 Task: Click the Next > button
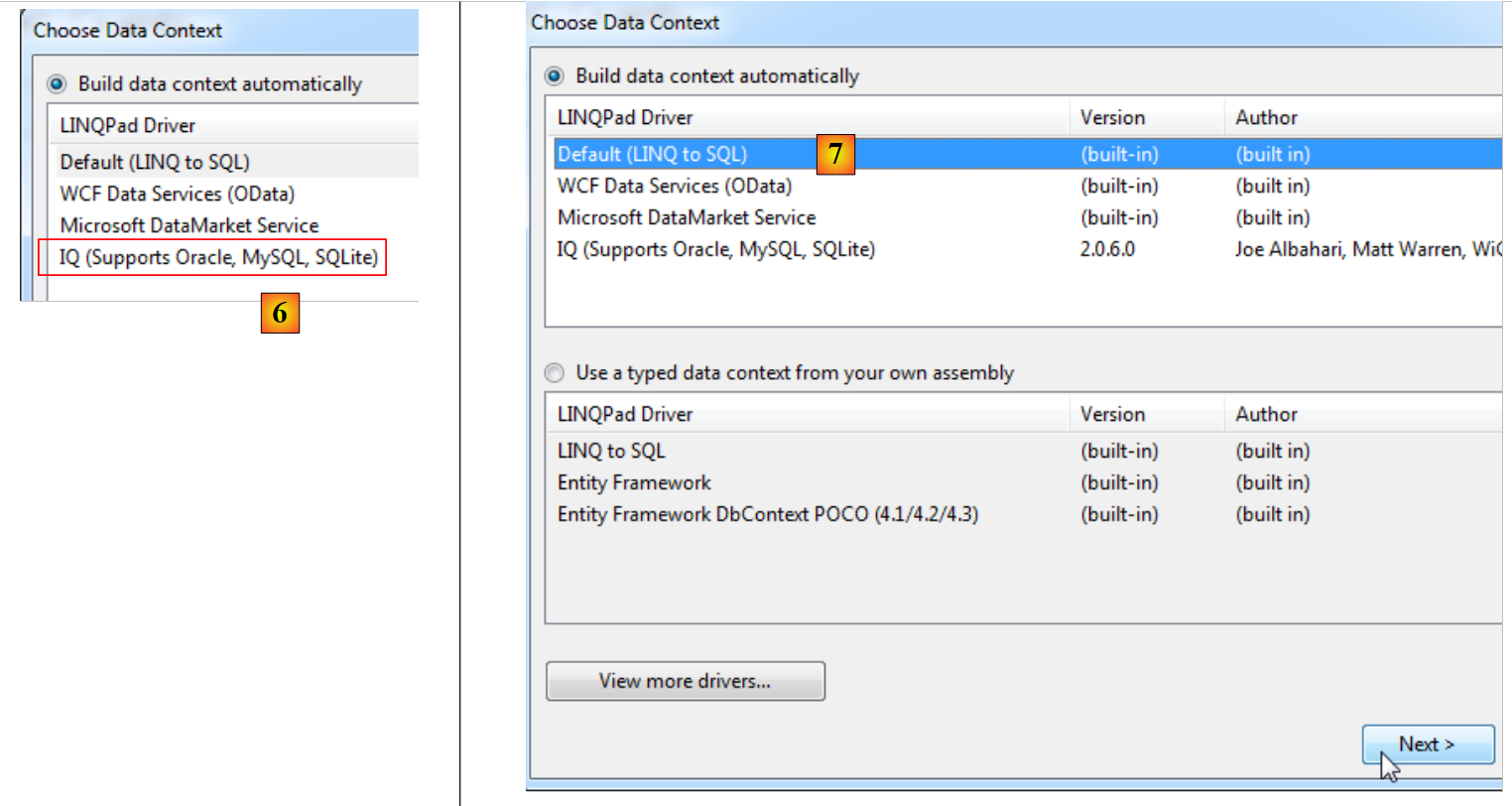[1427, 744]
